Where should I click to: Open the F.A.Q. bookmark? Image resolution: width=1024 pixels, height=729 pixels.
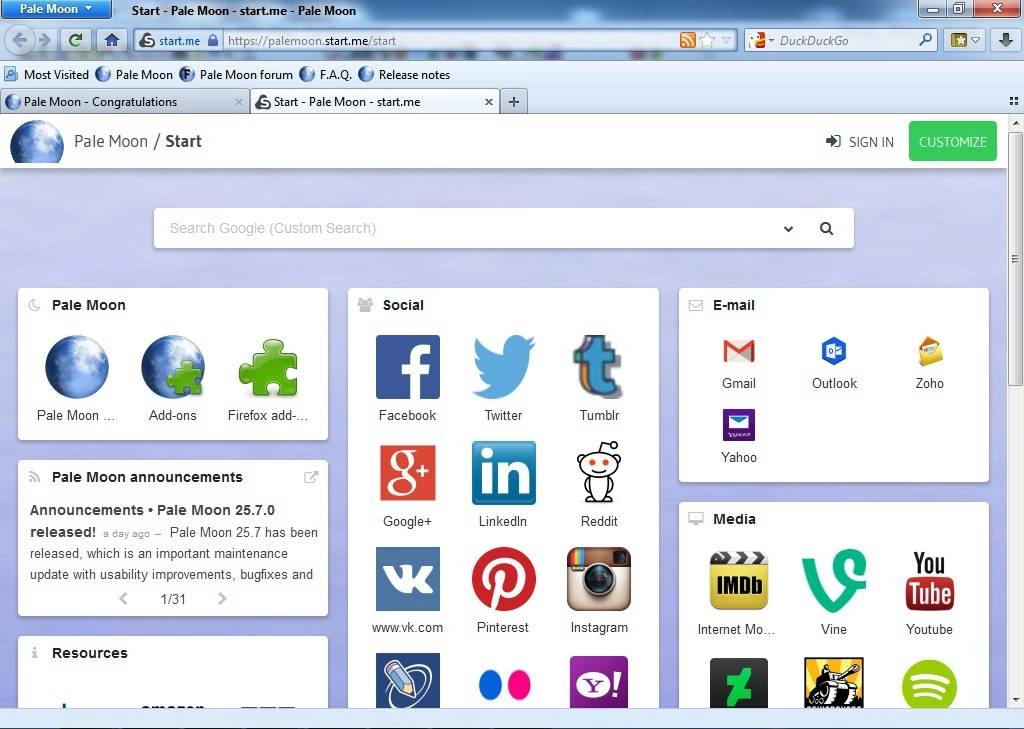326,74
